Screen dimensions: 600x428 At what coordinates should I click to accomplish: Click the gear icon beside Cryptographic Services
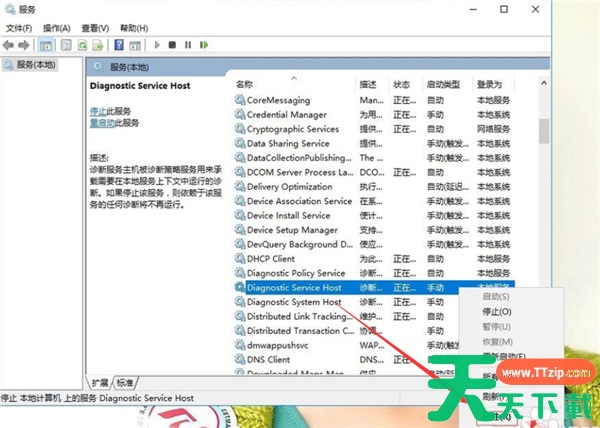pos(240,129)
